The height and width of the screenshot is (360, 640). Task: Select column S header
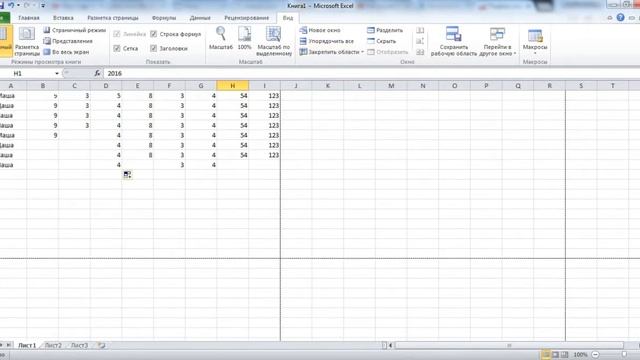pyautogui.click(x=581, y=86)
